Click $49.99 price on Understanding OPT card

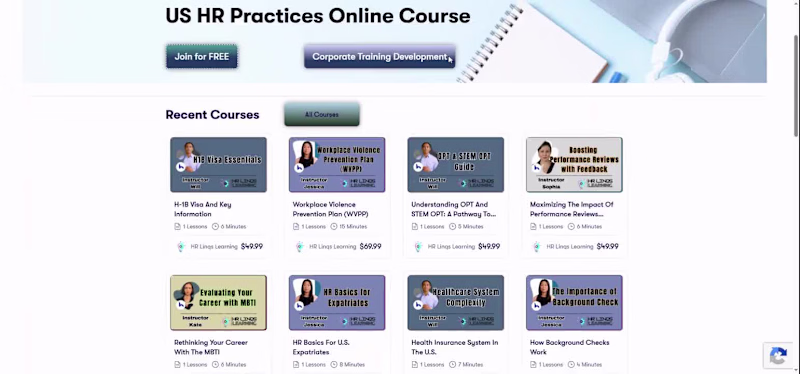coord(489,246)
